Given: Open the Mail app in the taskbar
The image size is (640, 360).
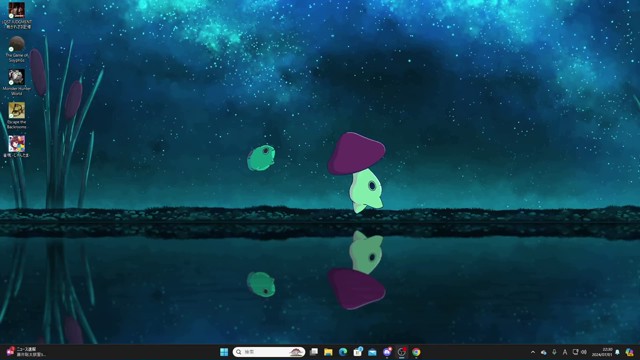Looking at the screenshot, I should [372, 352].
